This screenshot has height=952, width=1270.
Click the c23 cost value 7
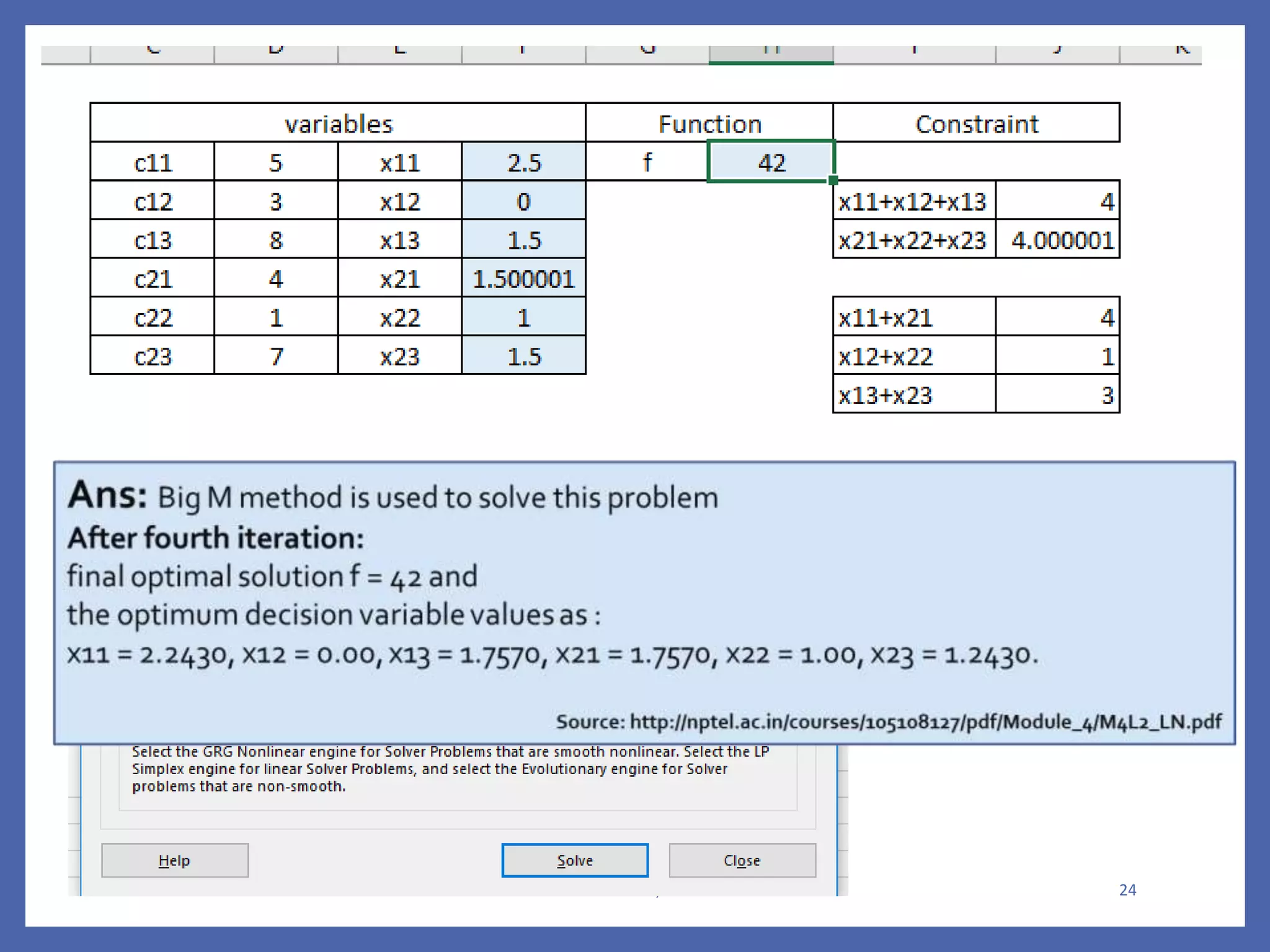click(276, 356)
